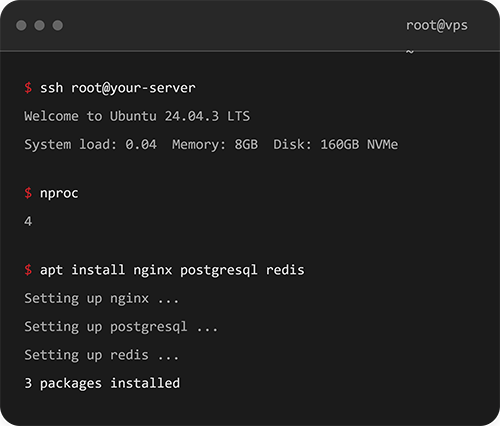Viewport: 500px width, 426px height.
Task: Click the '3 packages installed' line
Action: 102,384
